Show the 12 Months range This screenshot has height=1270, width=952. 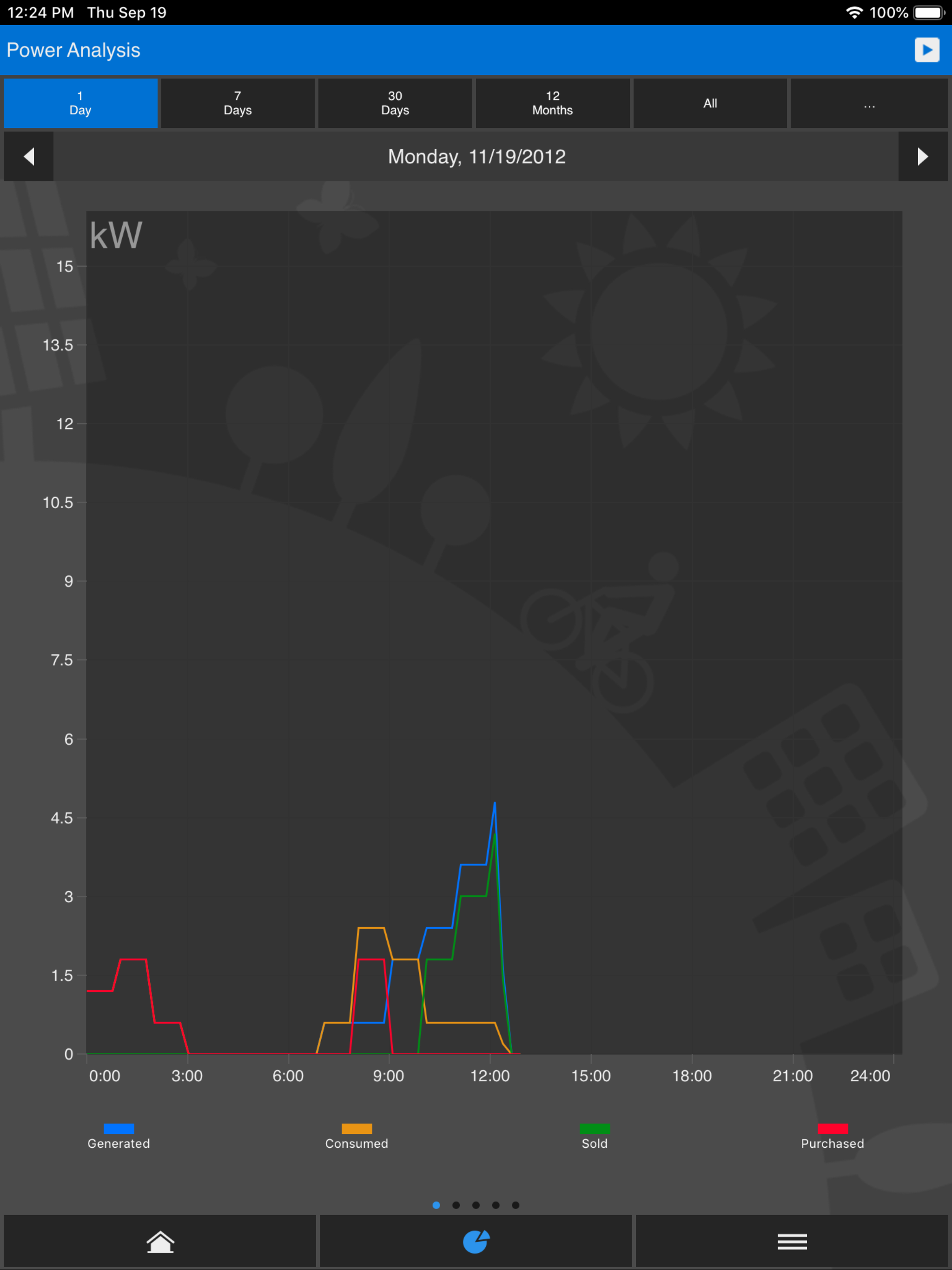point(552,103)
